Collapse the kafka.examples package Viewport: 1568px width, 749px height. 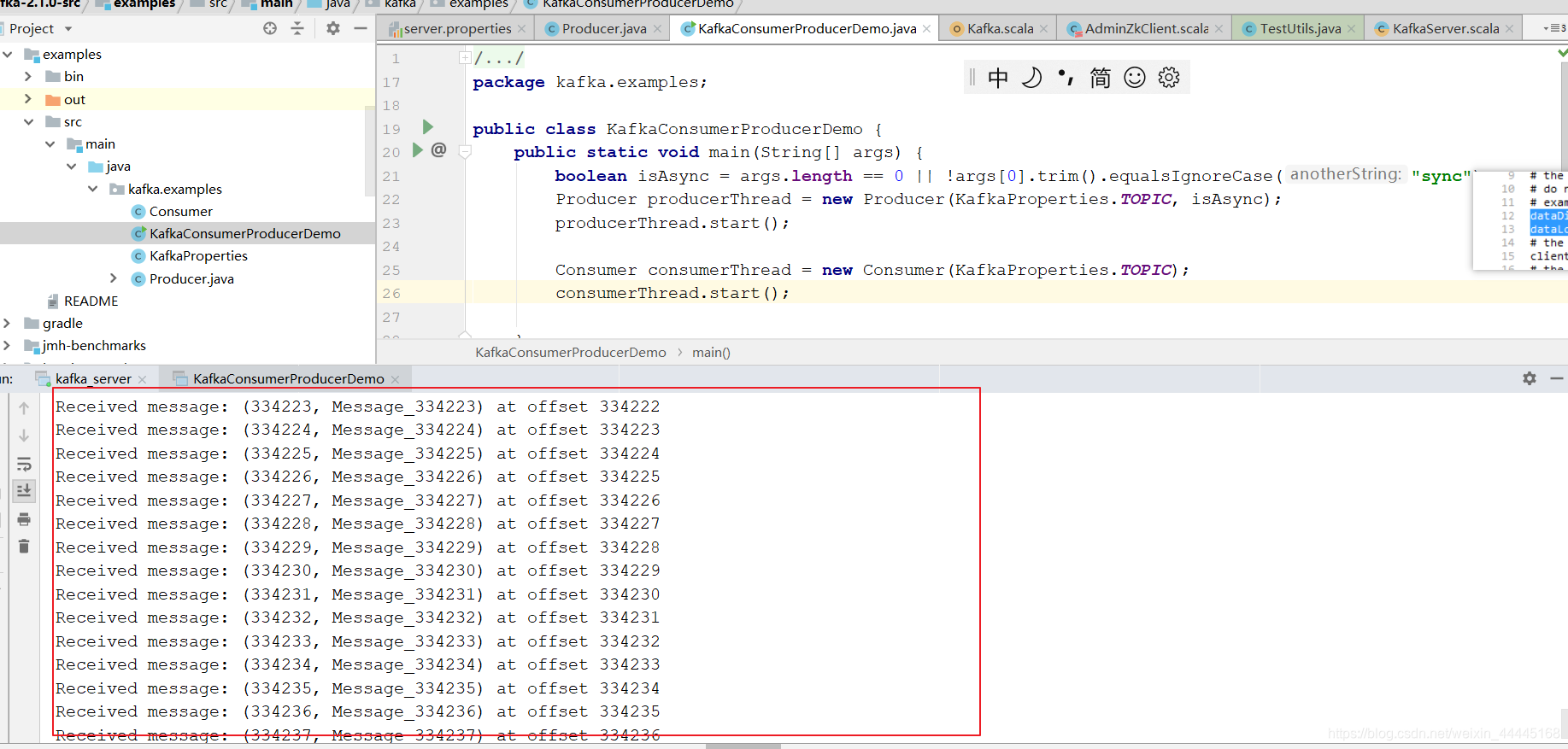point(93,189)
